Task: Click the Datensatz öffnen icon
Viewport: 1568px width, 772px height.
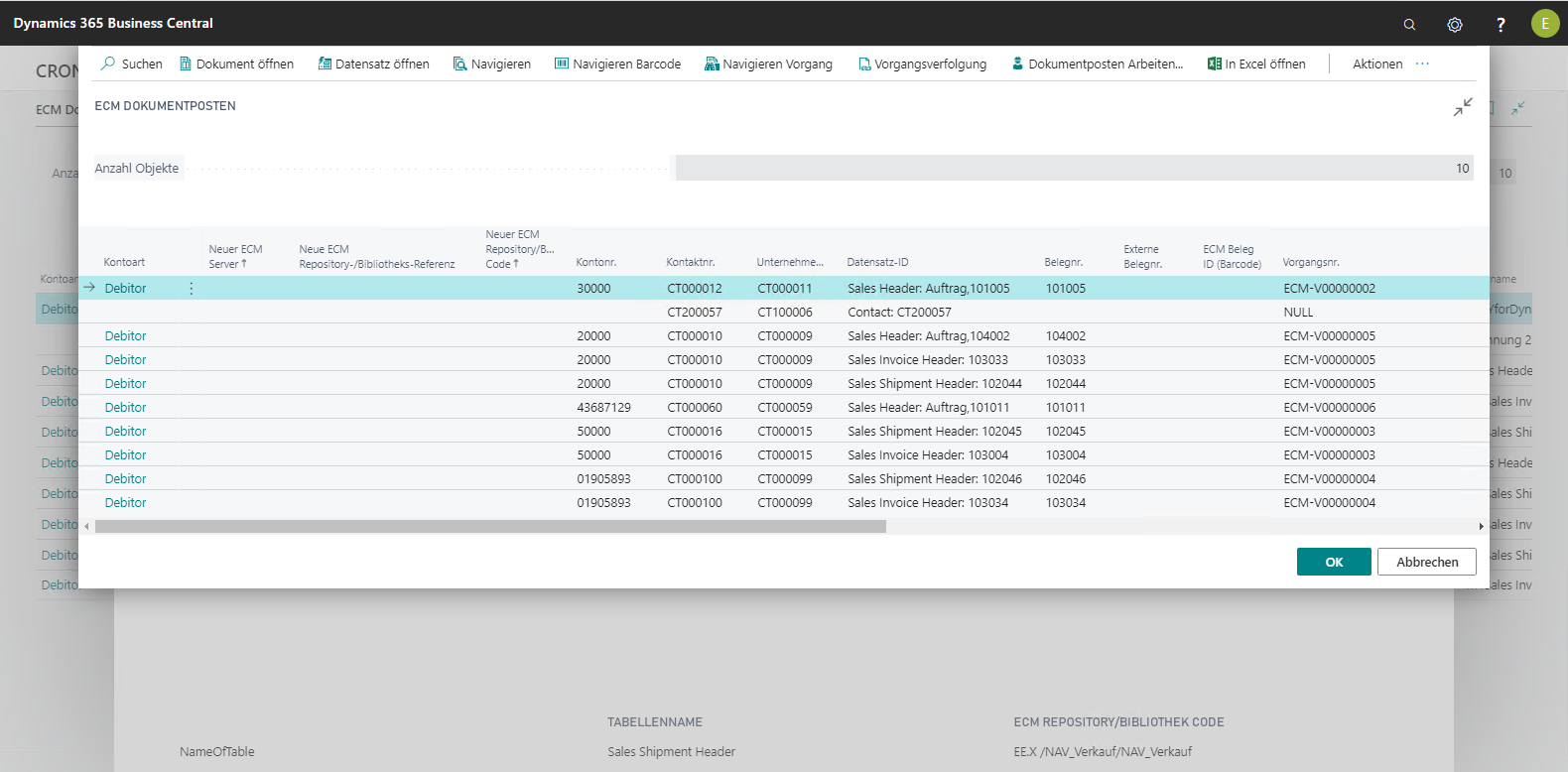Action: point(325,64)
